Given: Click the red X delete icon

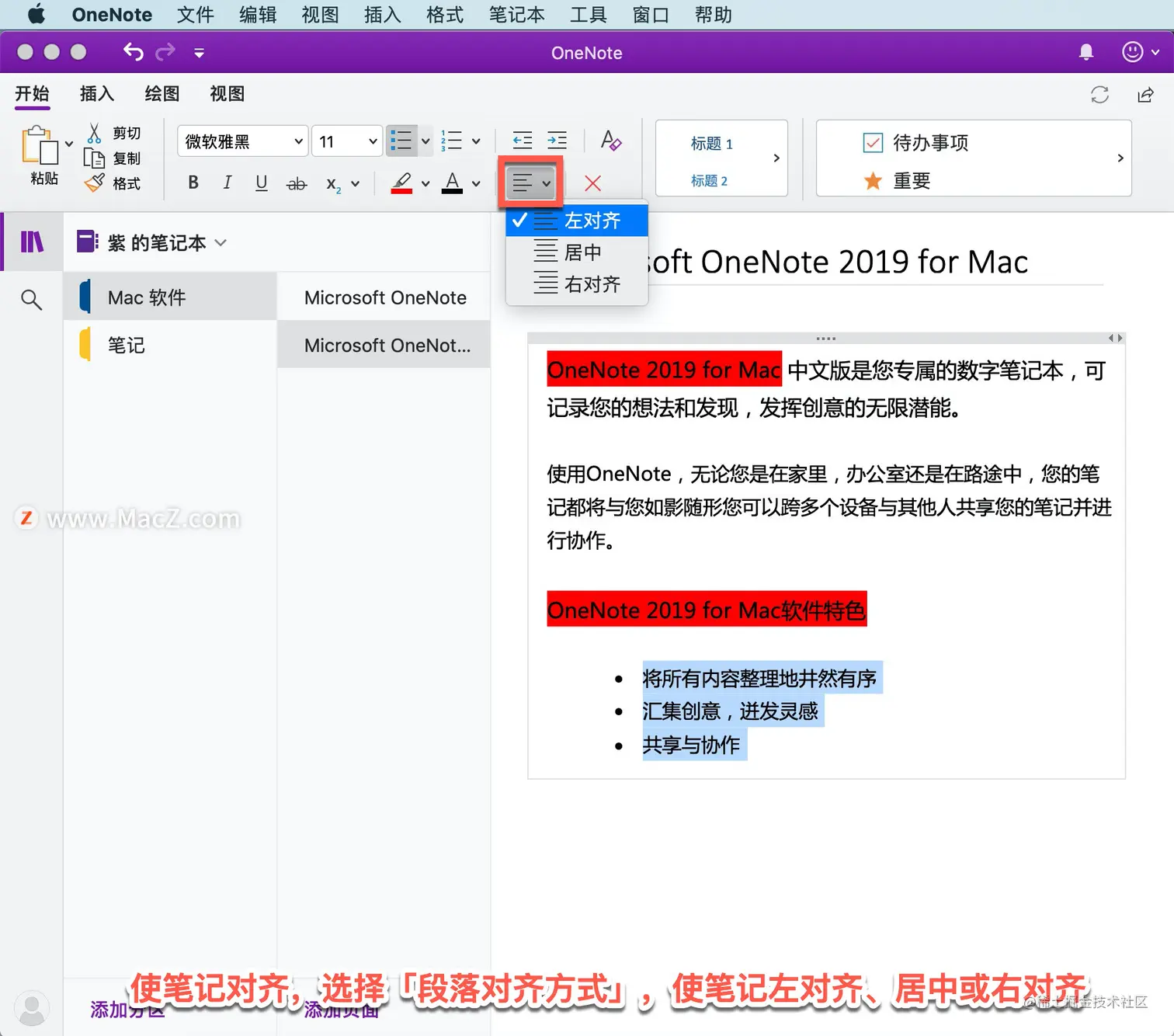Looking at the screenshot, I should coord(592,183).
